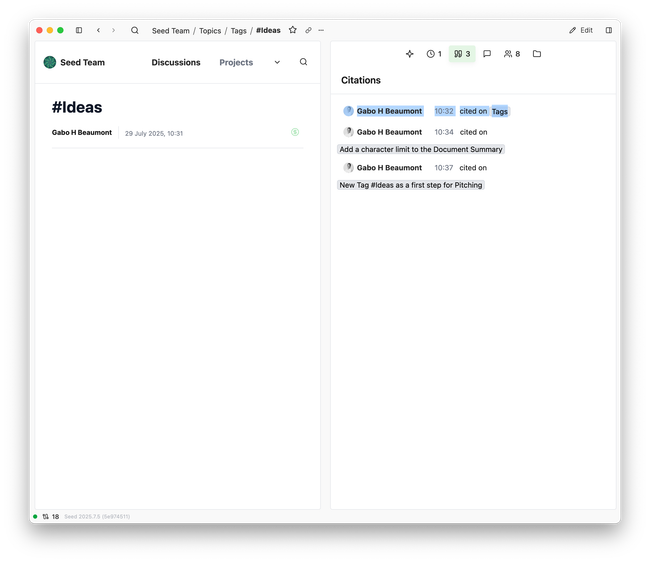Open the comments speech bubble panel
Screen dimensions: 650x562
487,54
